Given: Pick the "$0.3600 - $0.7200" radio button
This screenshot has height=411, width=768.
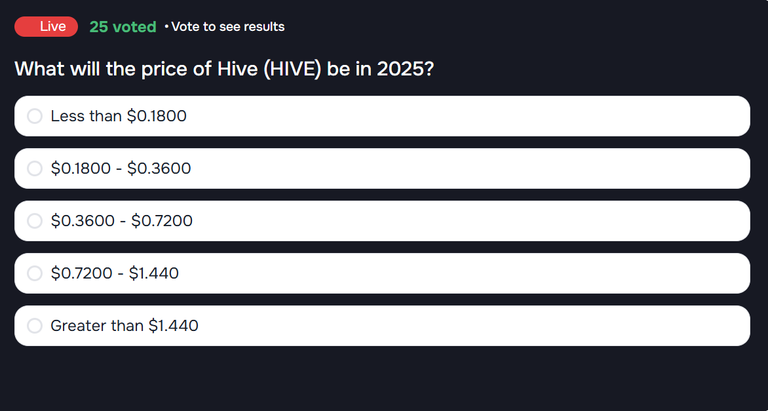Looking at the screenshot, I should coord(35,221).
